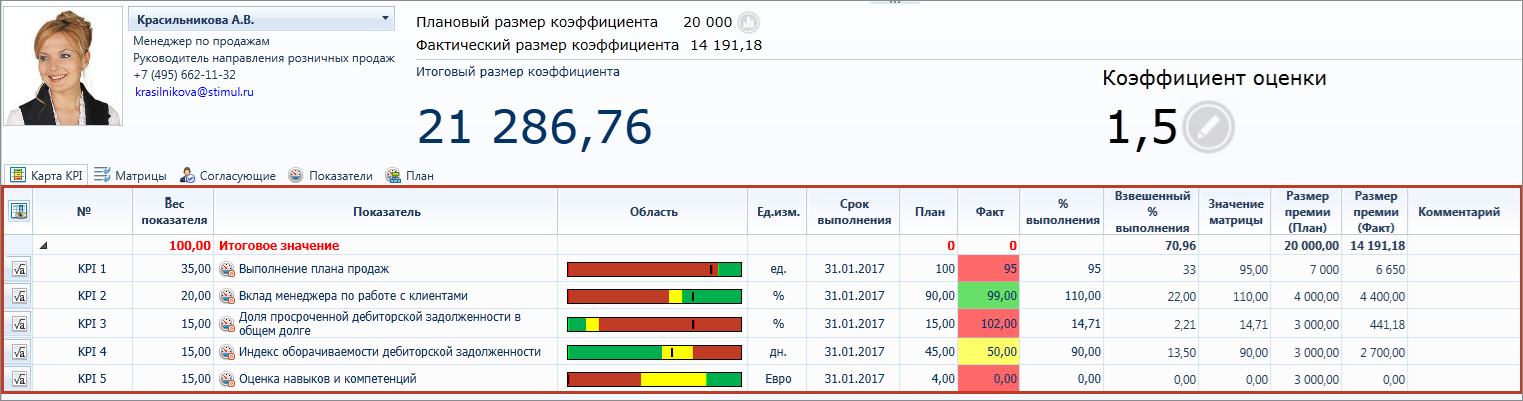Click the Евро unit cell in KPI 5
Image resolution: width=1523 pixels, height=401 pixels.
click(777, 379)
